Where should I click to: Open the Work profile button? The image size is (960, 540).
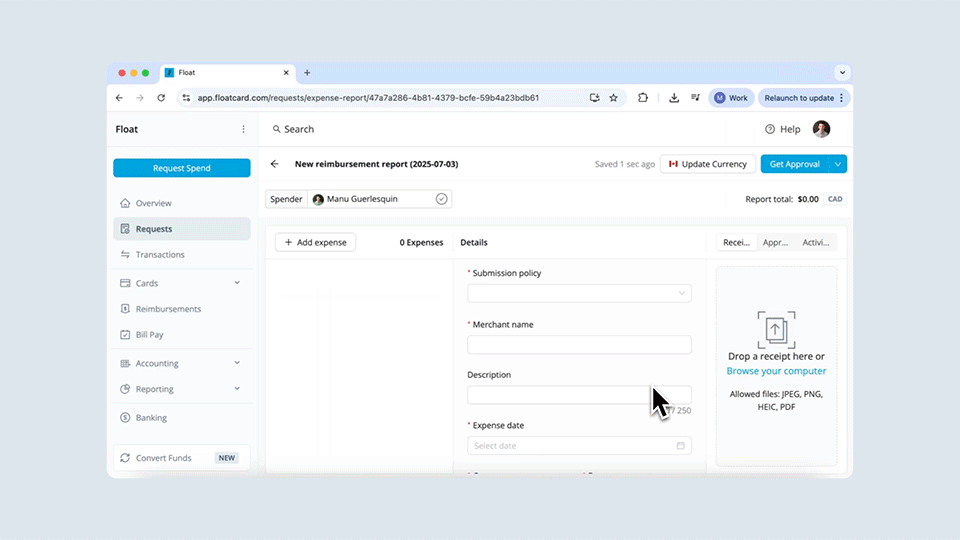pos(731,98)
